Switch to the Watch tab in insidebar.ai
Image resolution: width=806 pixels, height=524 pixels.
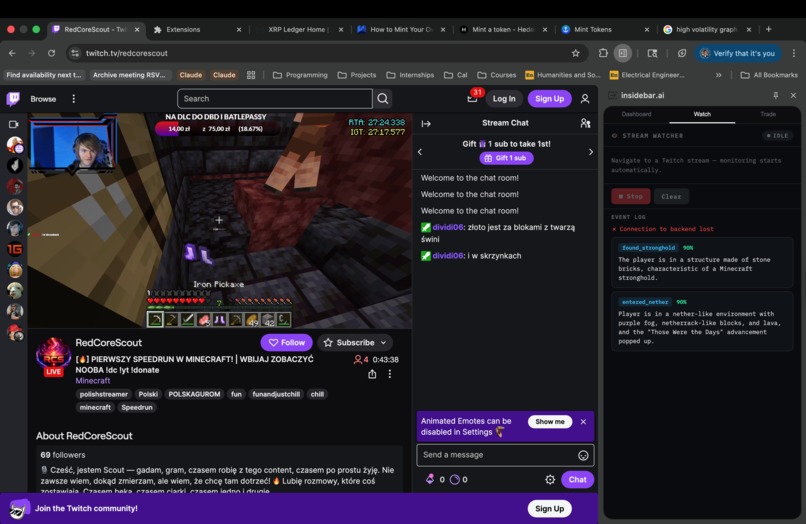pos(702,114)
